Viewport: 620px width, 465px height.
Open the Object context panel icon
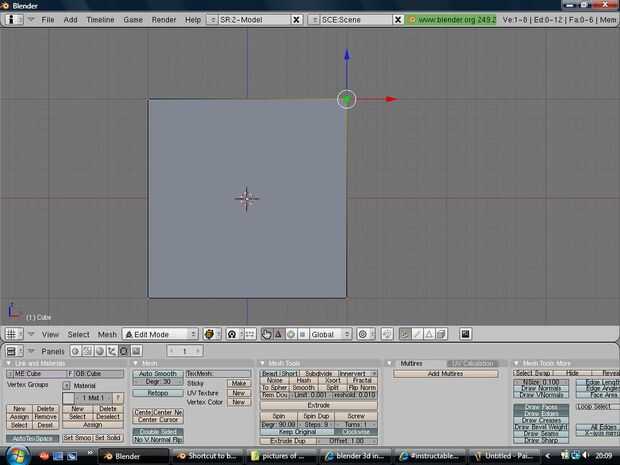coord(112,351)
